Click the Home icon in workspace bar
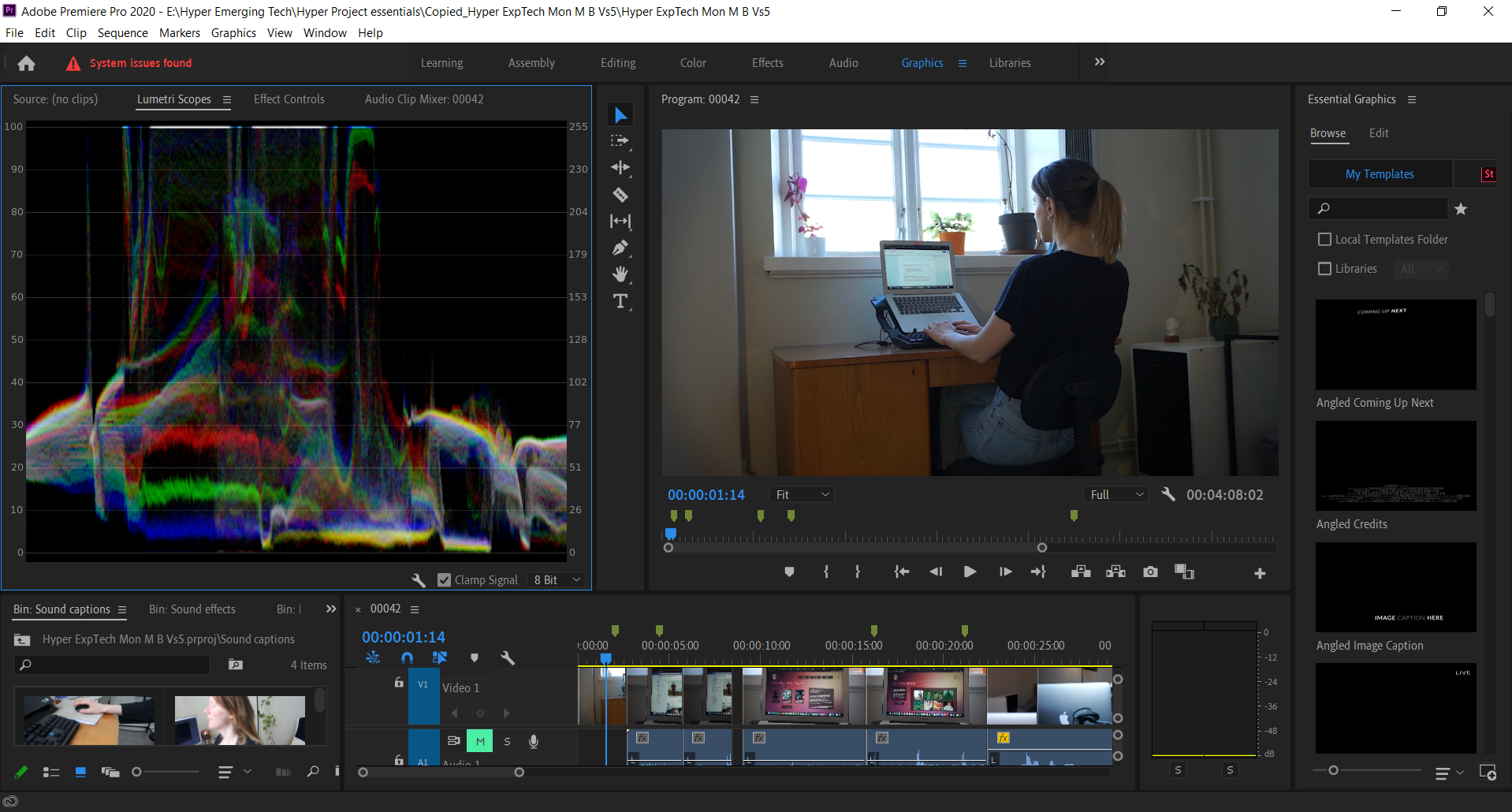The width and height of the screenshot is (1512, 812). coord(26,63)
